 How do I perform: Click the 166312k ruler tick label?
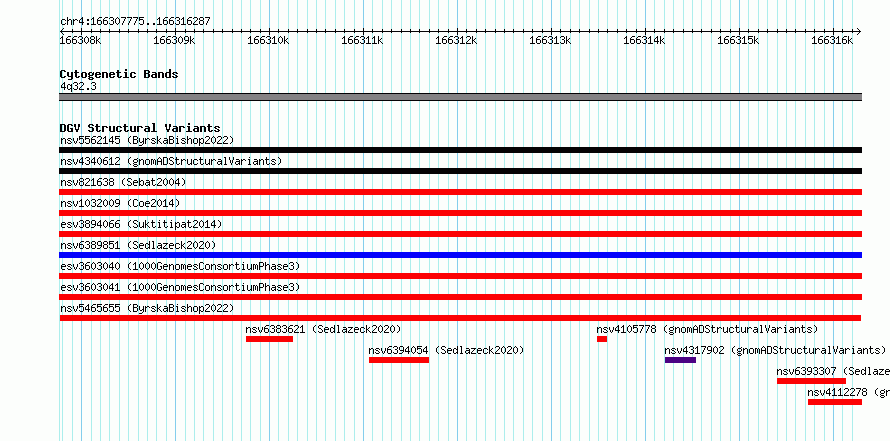click(457, 40)
